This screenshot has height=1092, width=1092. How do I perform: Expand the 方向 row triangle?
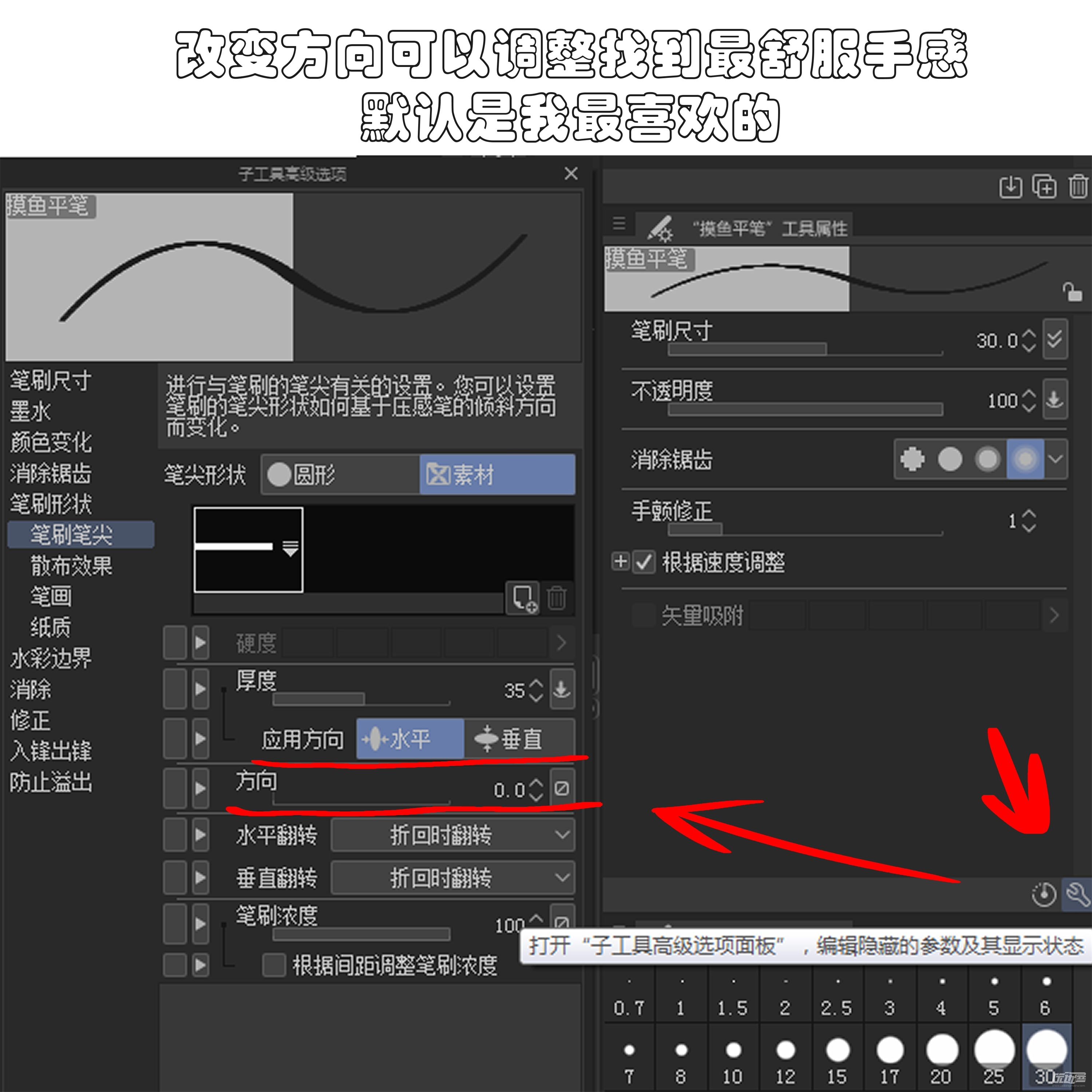[200, 788]
